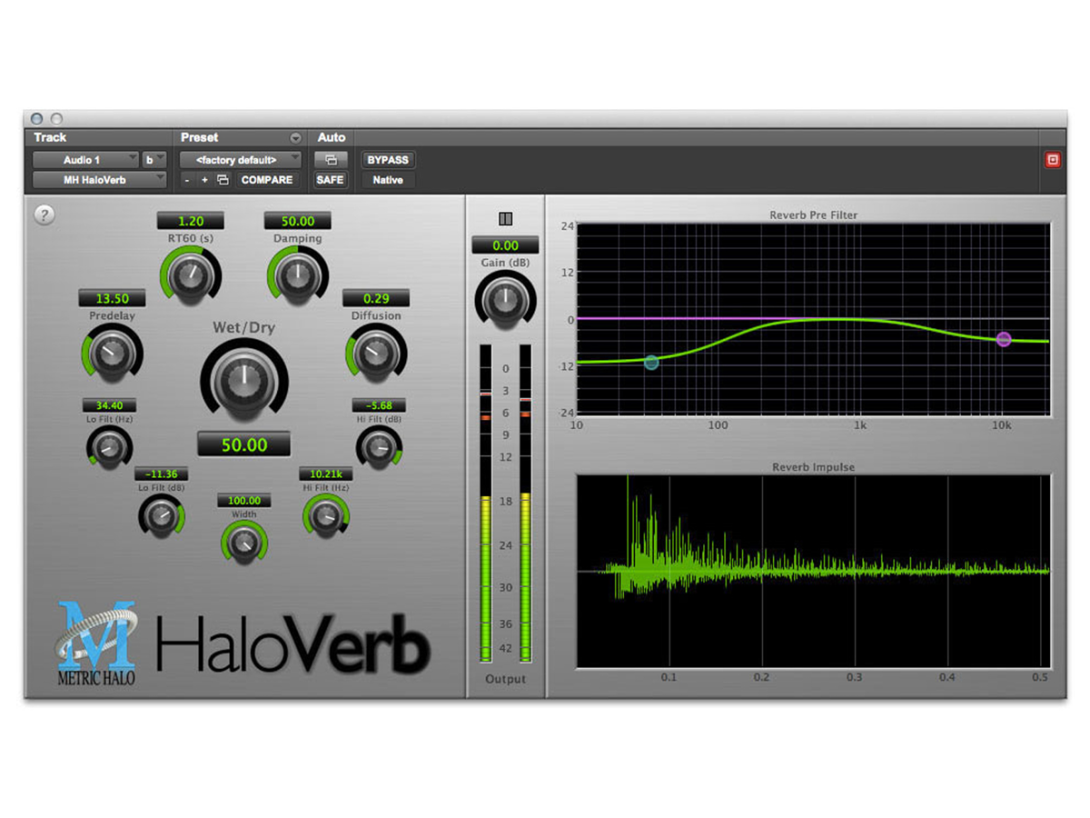Click the large Wet/Dry knob
The height and width of the screenshot is (818, 1090).
click(244, 381)
